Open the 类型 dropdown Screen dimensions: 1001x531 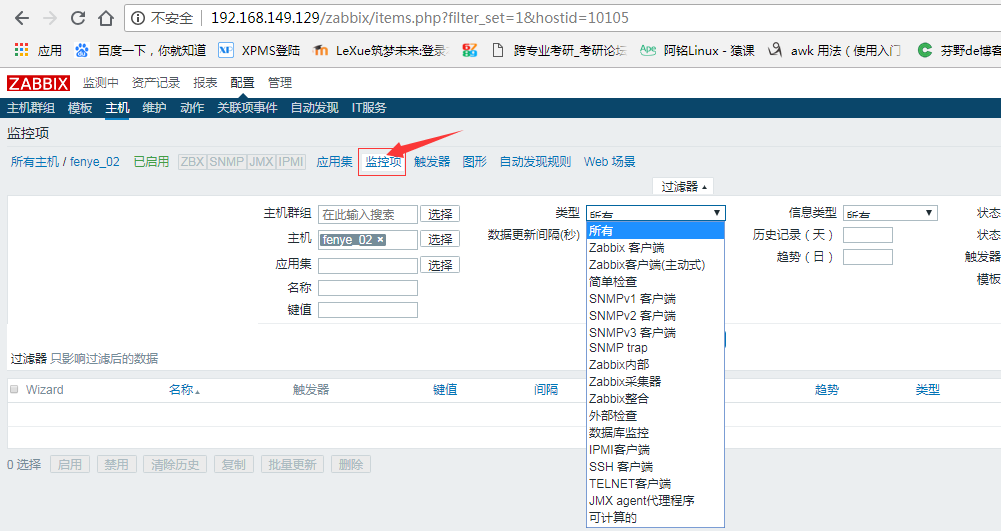(656, 213)
